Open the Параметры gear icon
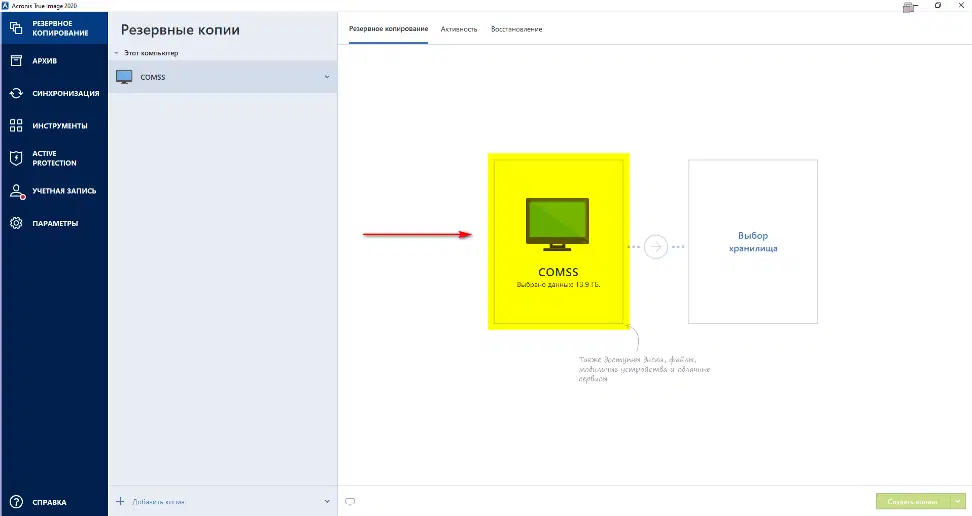This screenshot has width=972, height=516. pyautogui.click(x=16, y=223)
